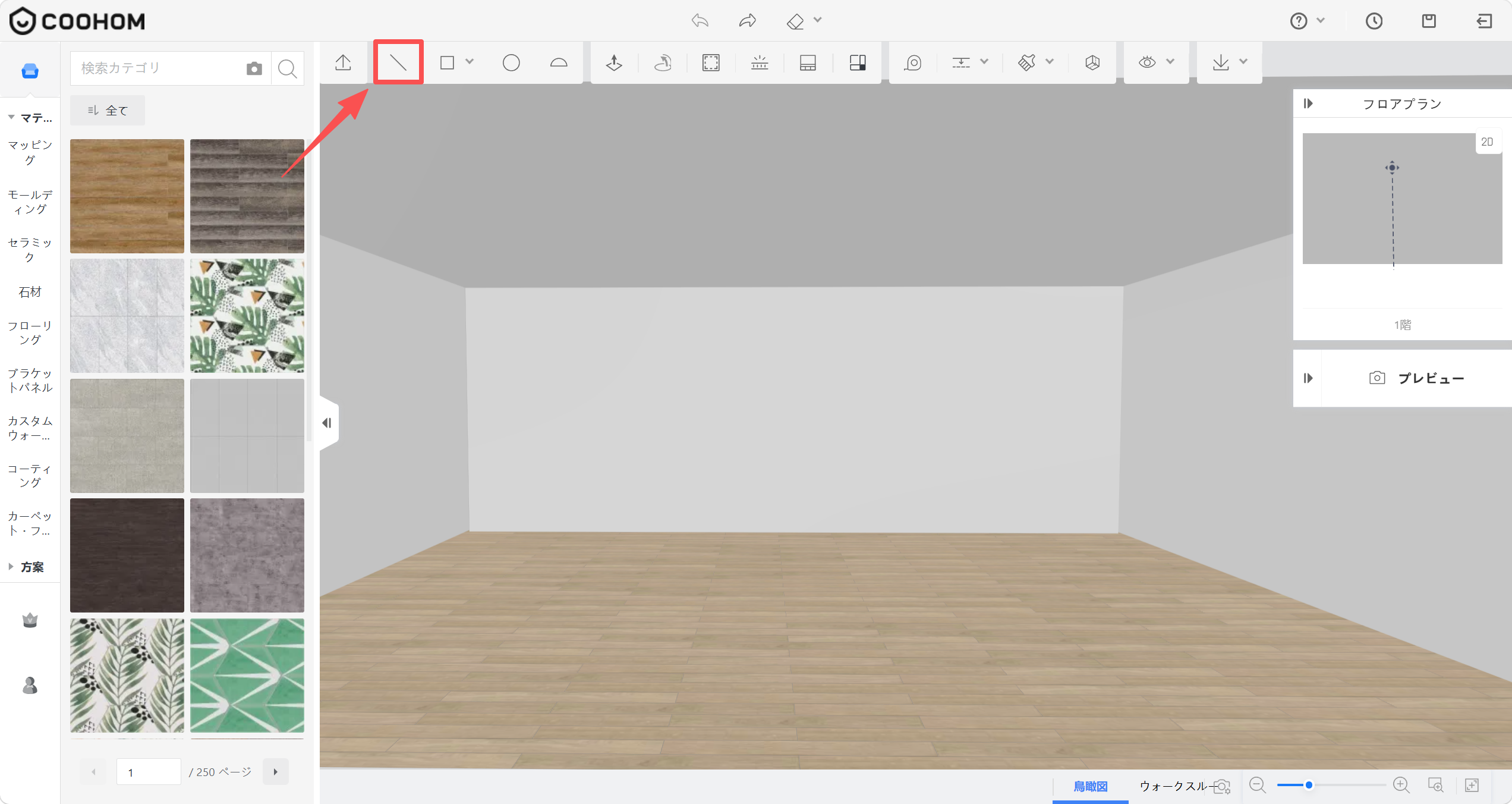Click the camera image search icon
This screenshot has width=1512, height=804.
point(254,68)
